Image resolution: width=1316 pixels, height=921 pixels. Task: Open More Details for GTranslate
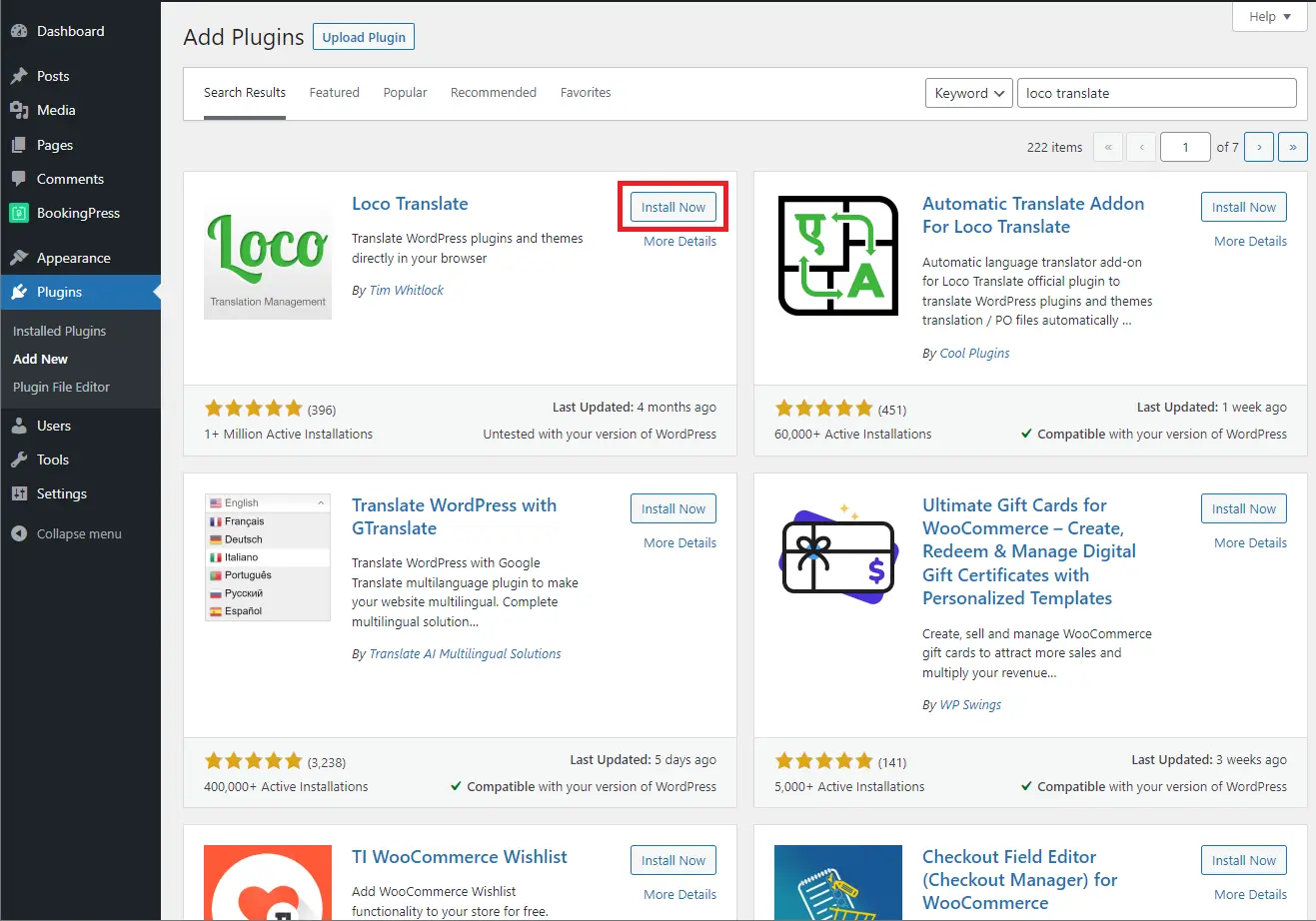[x=679, y=542]
